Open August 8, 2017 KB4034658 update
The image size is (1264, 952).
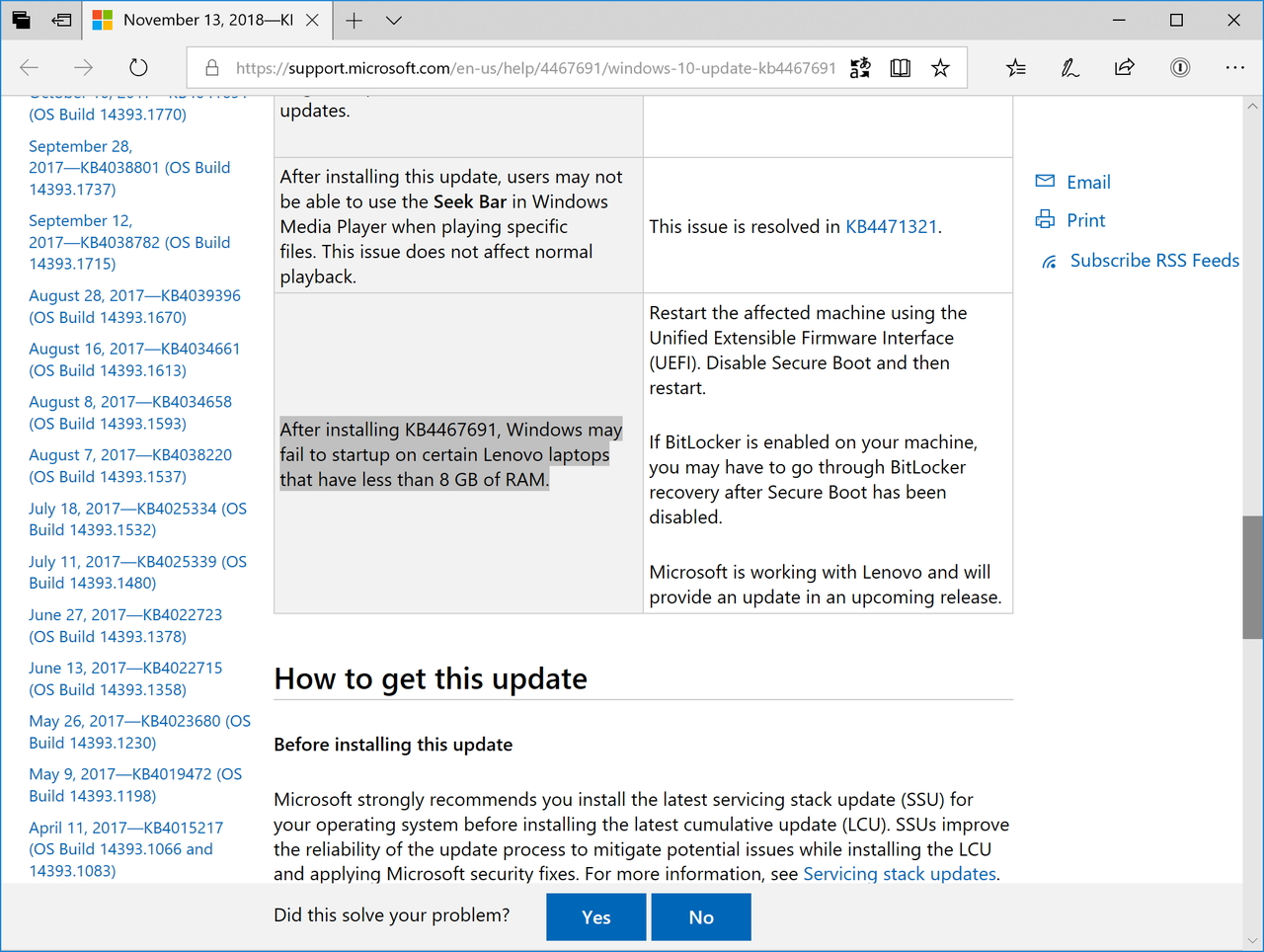[x=130, y=413]
